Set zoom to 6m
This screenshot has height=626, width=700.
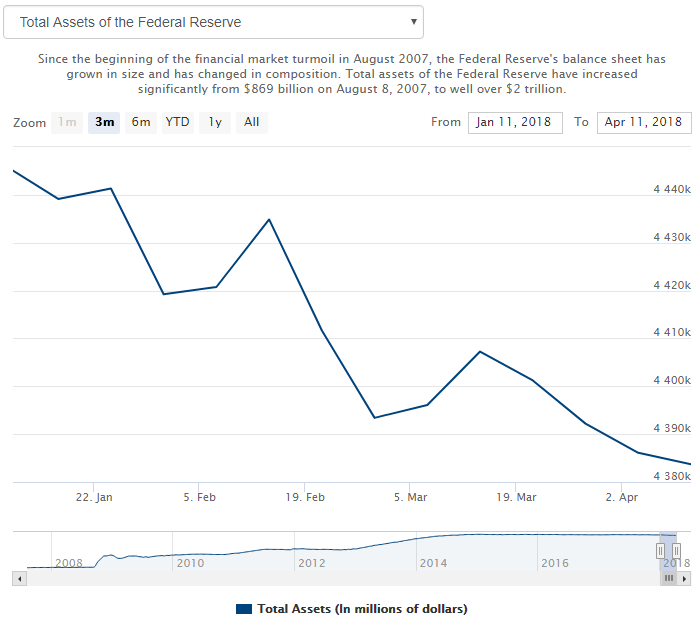click(x=141, y=122)
